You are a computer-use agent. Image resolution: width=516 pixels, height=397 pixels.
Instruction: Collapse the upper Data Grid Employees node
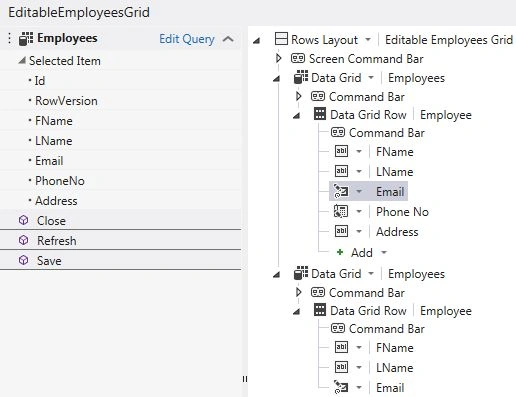276,79
